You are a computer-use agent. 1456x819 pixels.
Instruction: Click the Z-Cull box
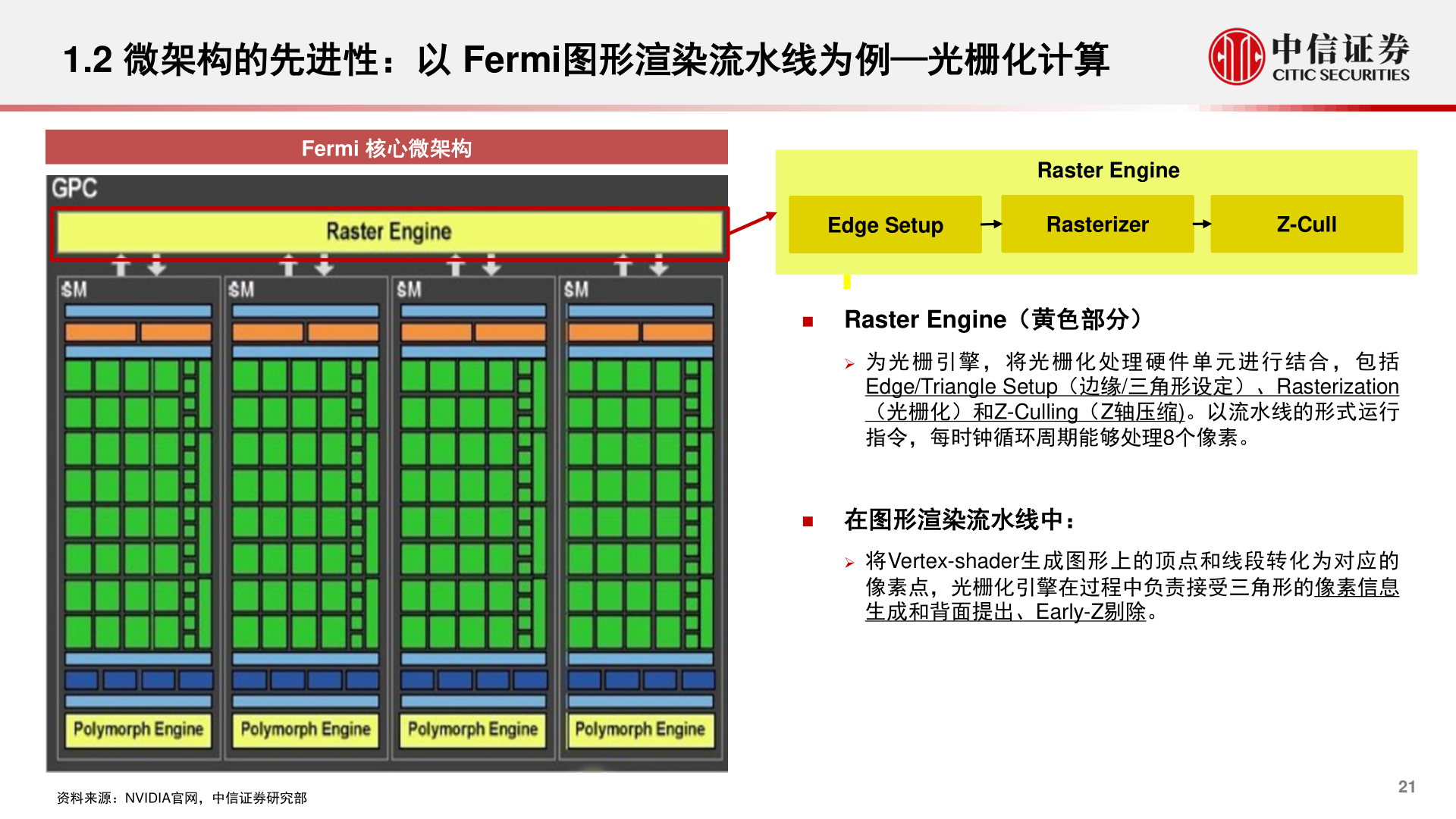click(x=1307, y=224)
